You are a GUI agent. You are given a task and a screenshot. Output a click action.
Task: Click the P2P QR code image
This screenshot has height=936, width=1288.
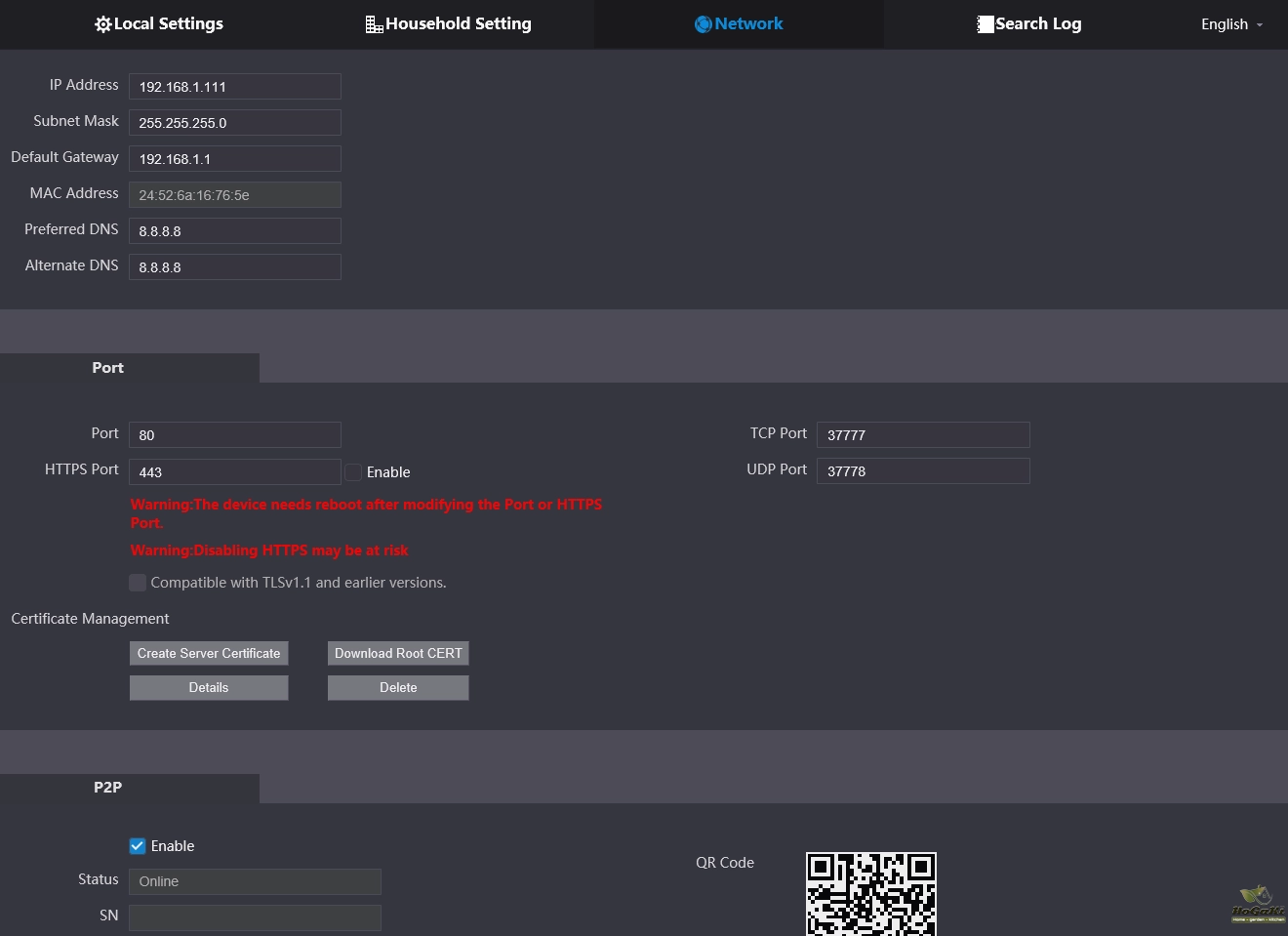click(x=870, y=893)
